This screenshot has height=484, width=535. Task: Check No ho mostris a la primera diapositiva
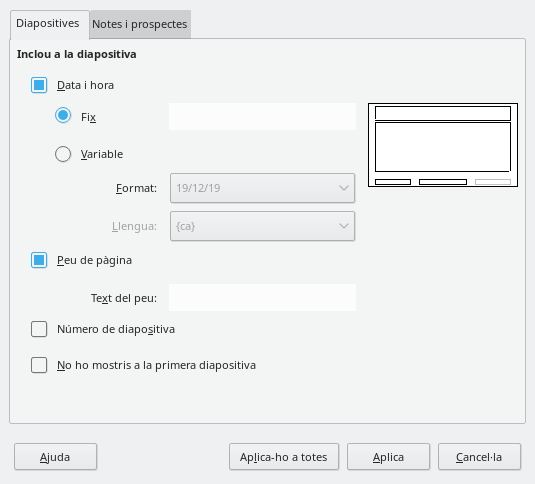coord(39,365)
